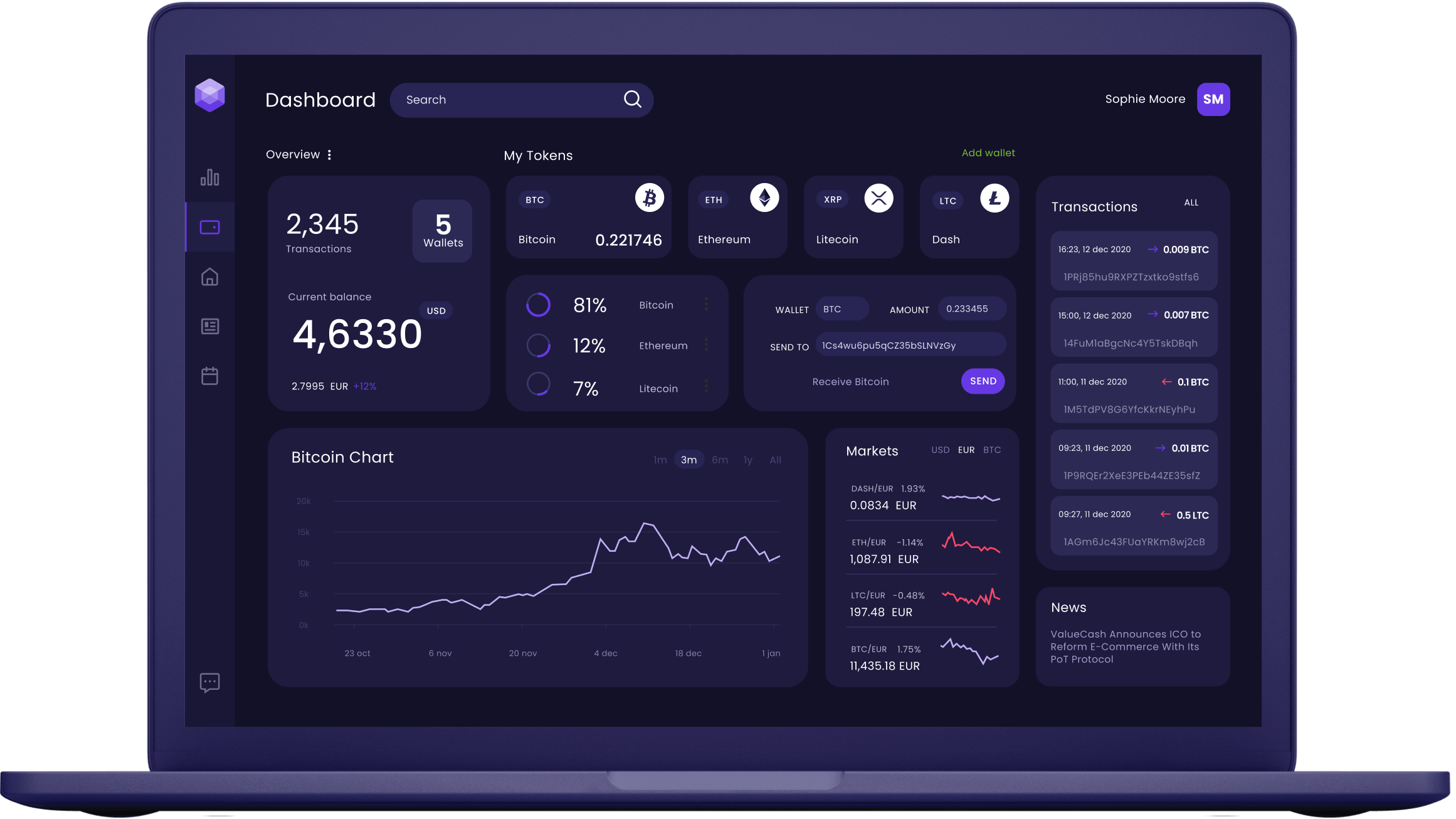Open the chat/messaging icon

tap(210, 682)
